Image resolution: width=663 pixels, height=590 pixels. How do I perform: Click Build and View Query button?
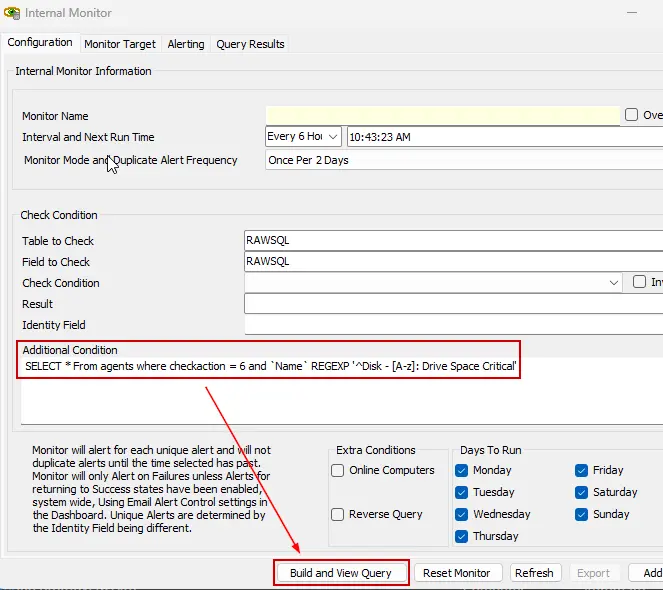[341, 573]
